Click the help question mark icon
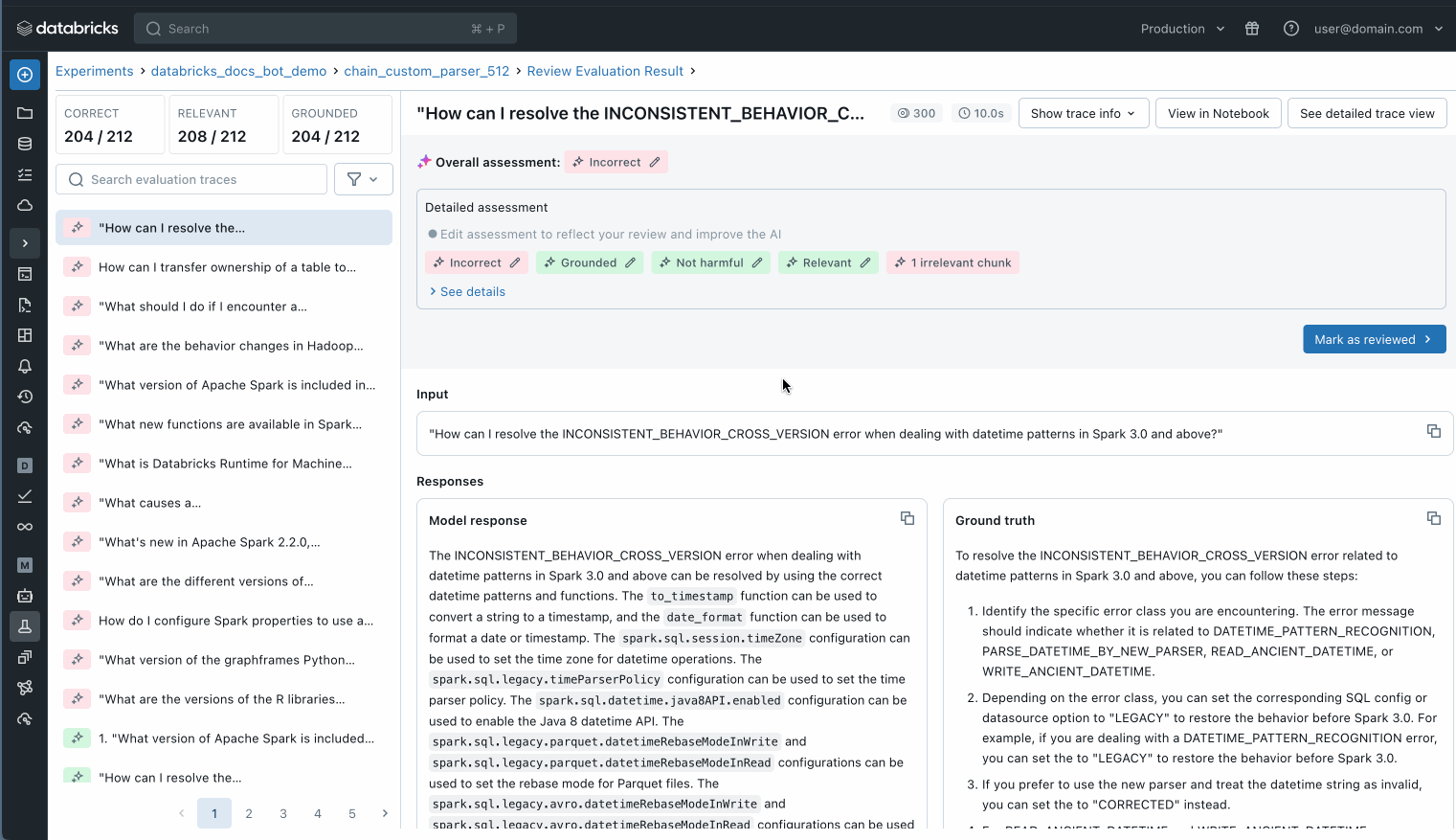This screenshot has height=840, width=1456. 1291,29
